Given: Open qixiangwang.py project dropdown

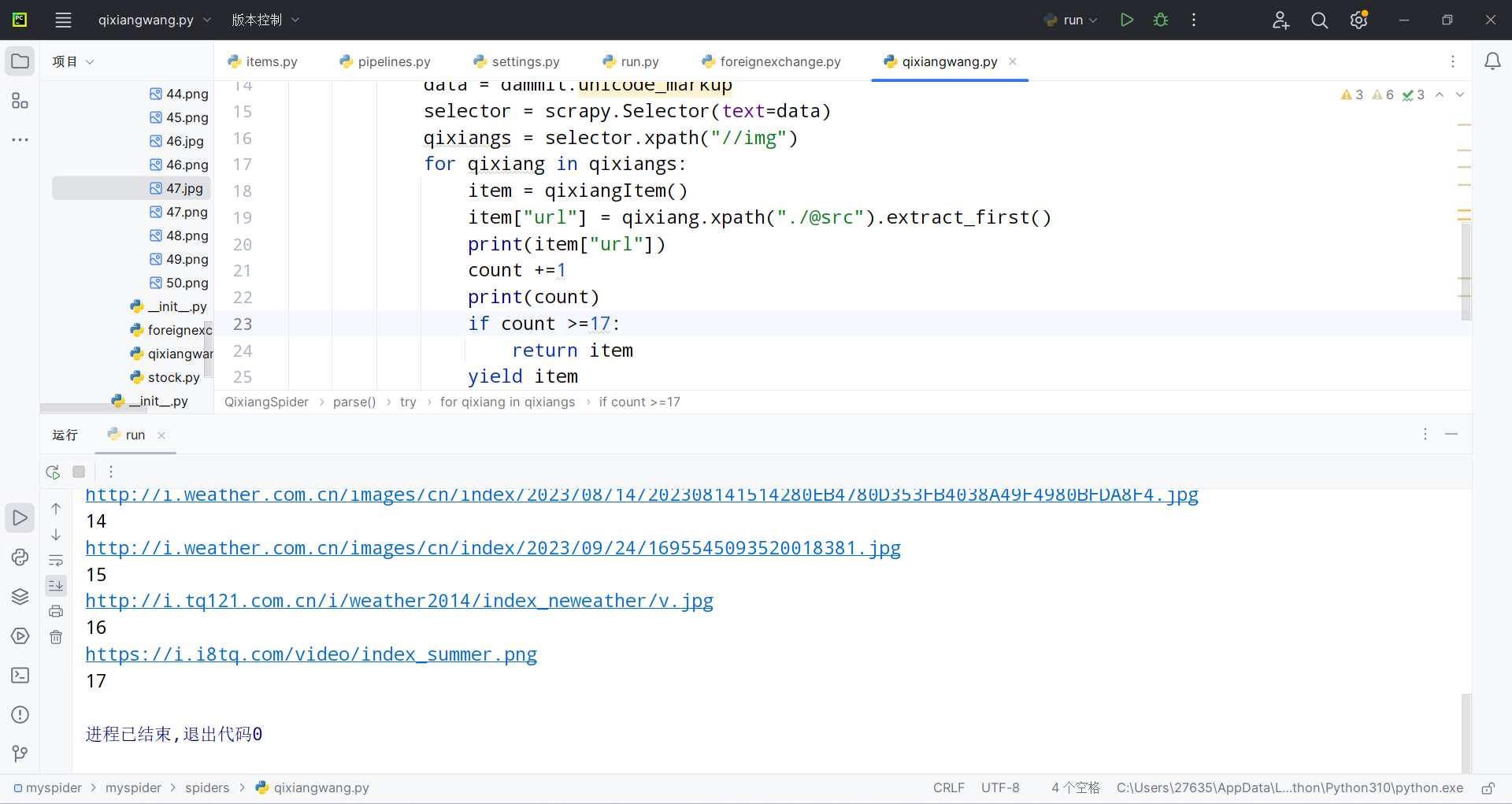Looking at the screenshot, I should pos(154,20).
